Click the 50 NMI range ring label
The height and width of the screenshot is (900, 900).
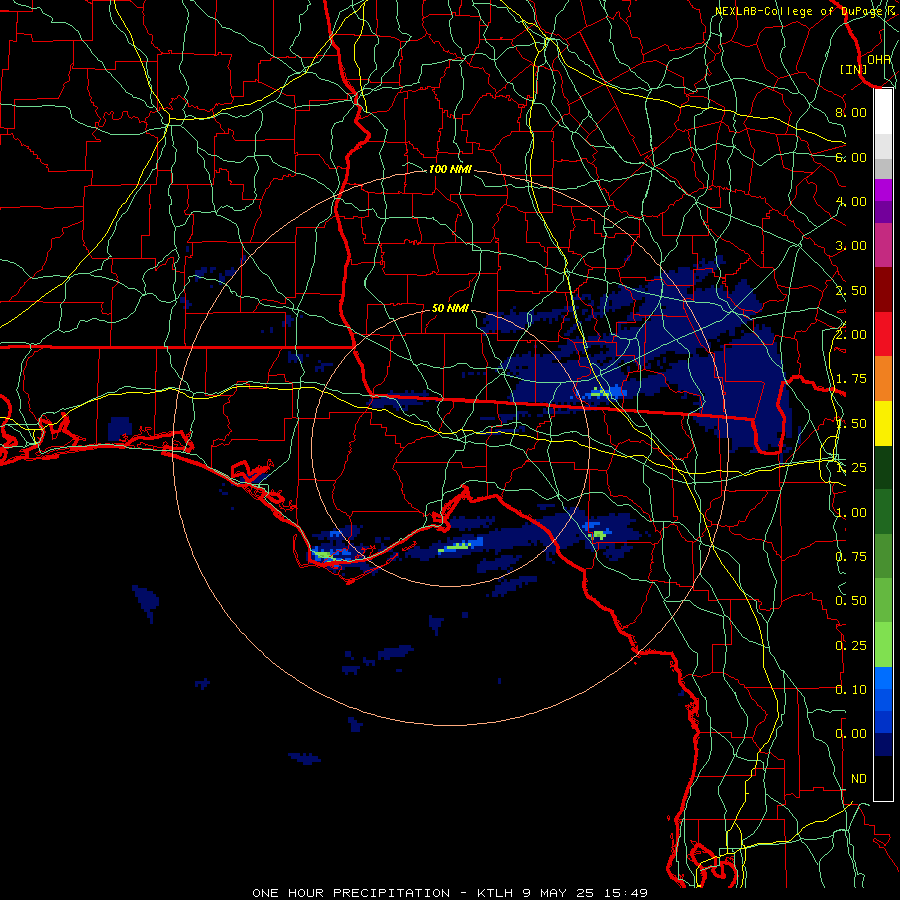(x=450, y=308)
